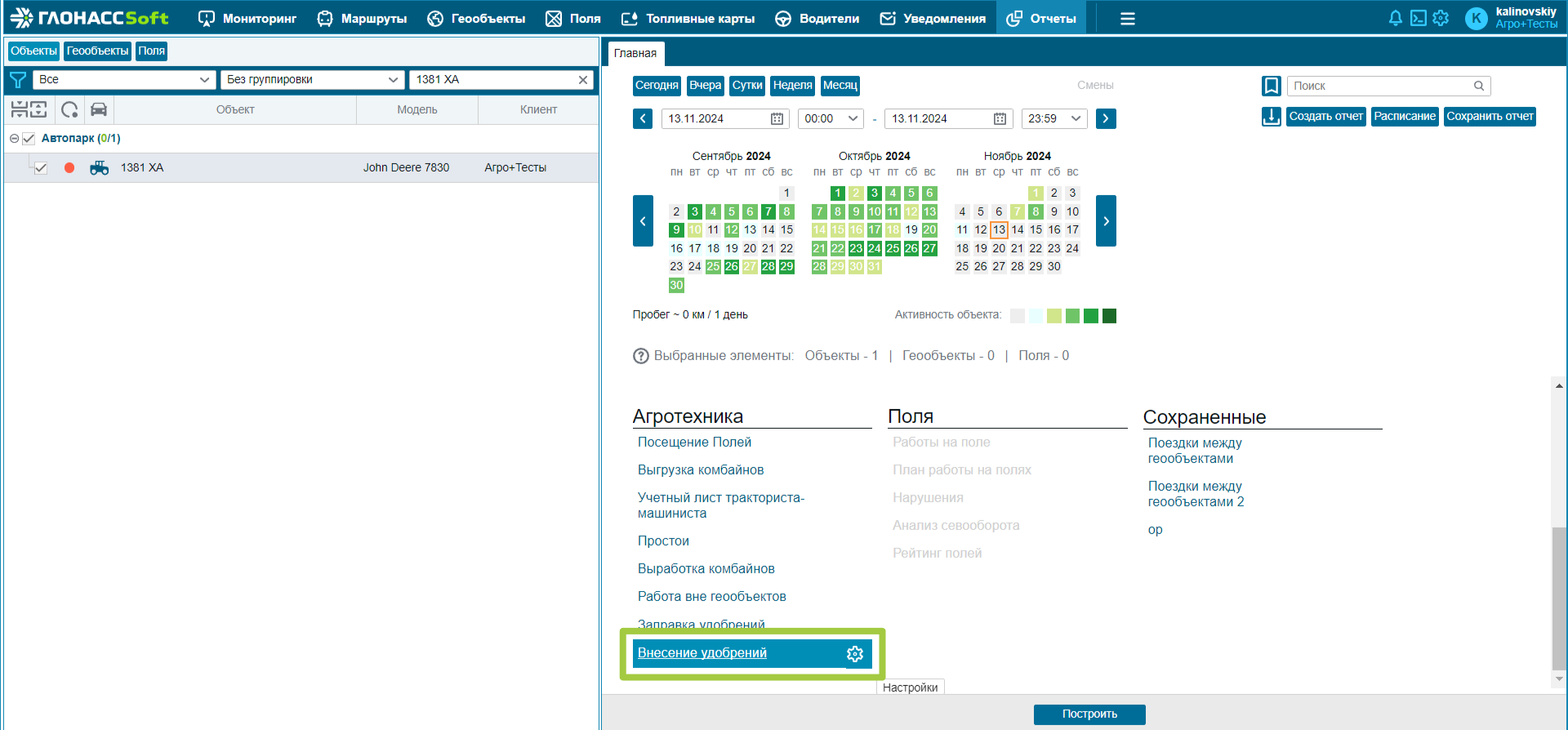
Task: Go to previous date range arrow
Action: [x=643, y=119]
